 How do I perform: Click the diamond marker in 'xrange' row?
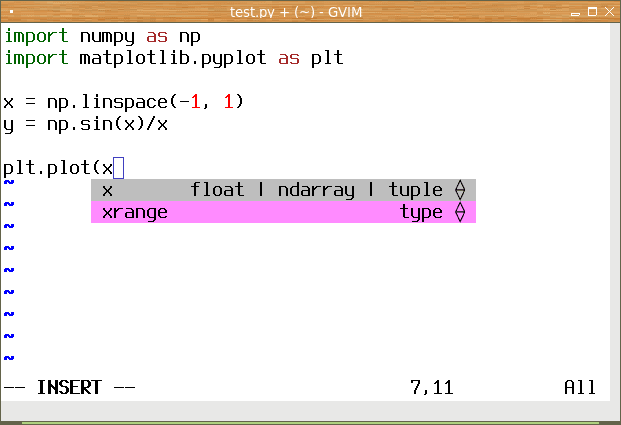(x=460, y=212)
